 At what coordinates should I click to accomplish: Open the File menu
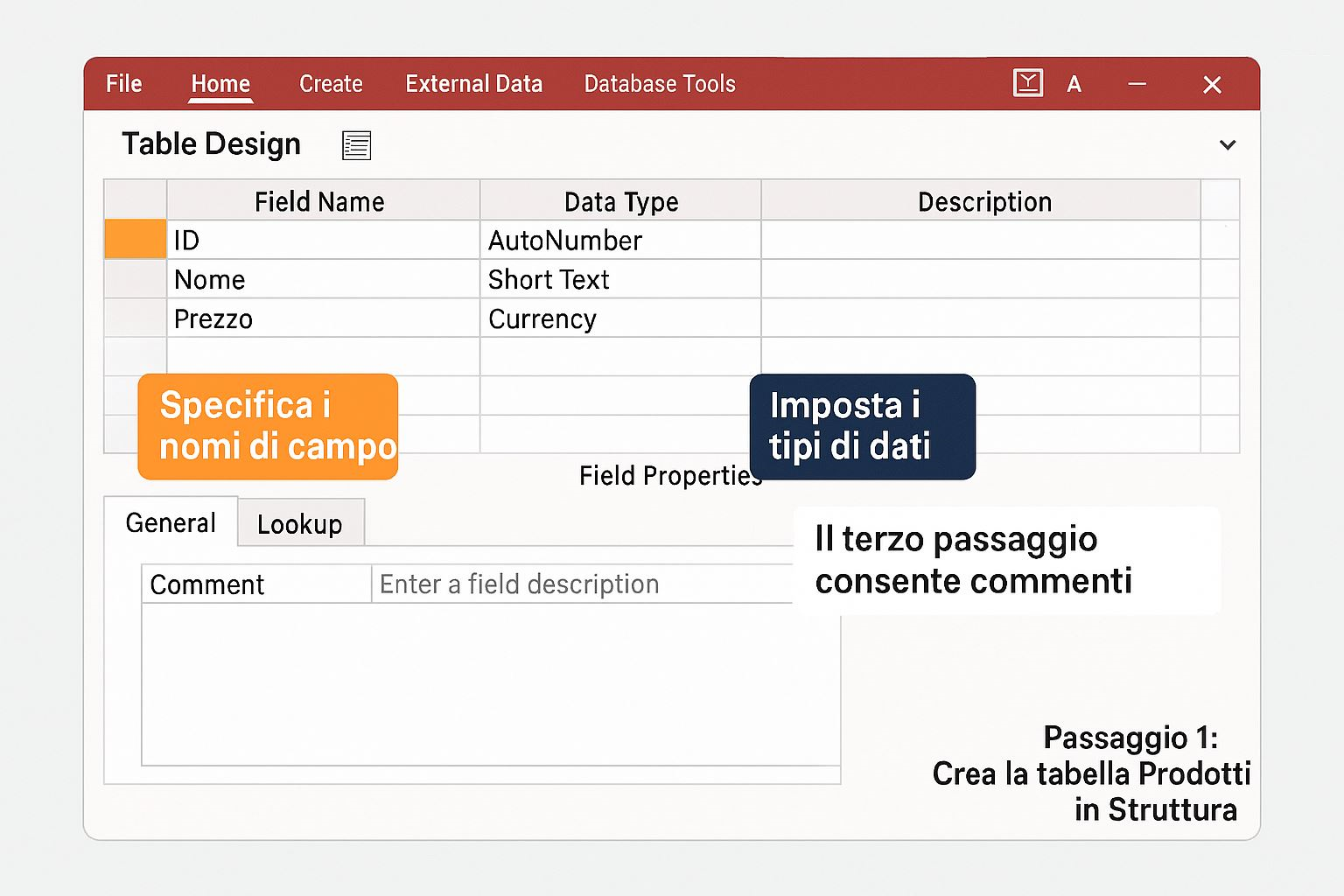click(123, 84)
